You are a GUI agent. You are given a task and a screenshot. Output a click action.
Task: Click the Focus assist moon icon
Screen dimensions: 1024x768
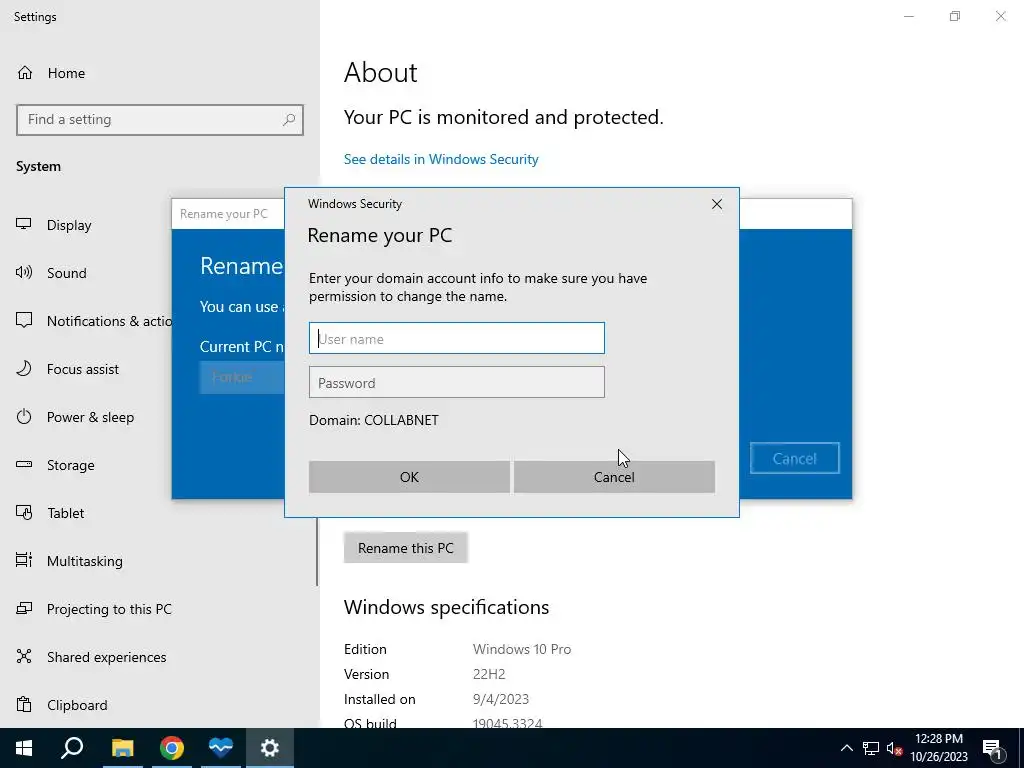(x=24, y=369)
